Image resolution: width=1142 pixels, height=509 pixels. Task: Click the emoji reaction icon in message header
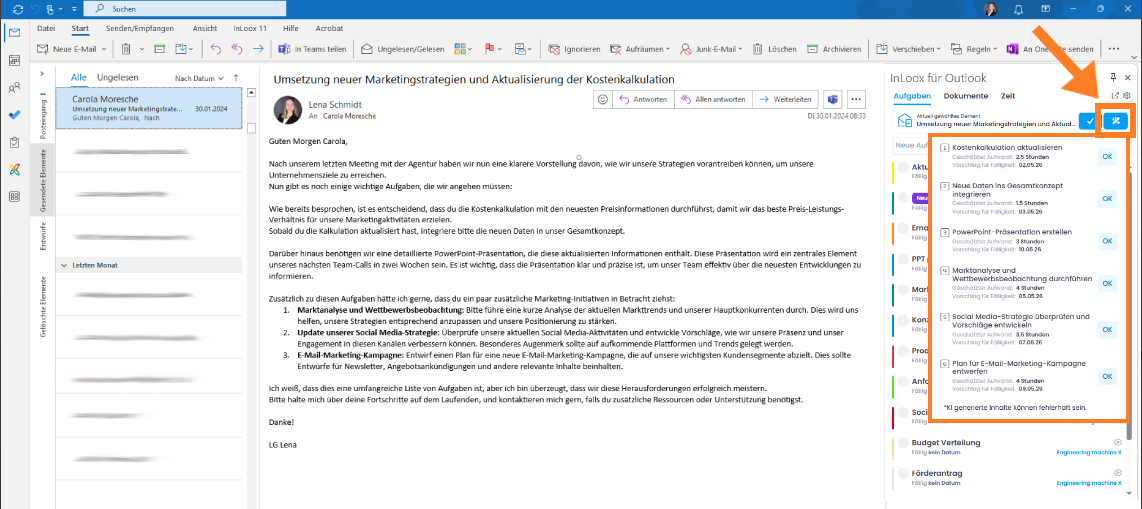(x=602, y=99)
